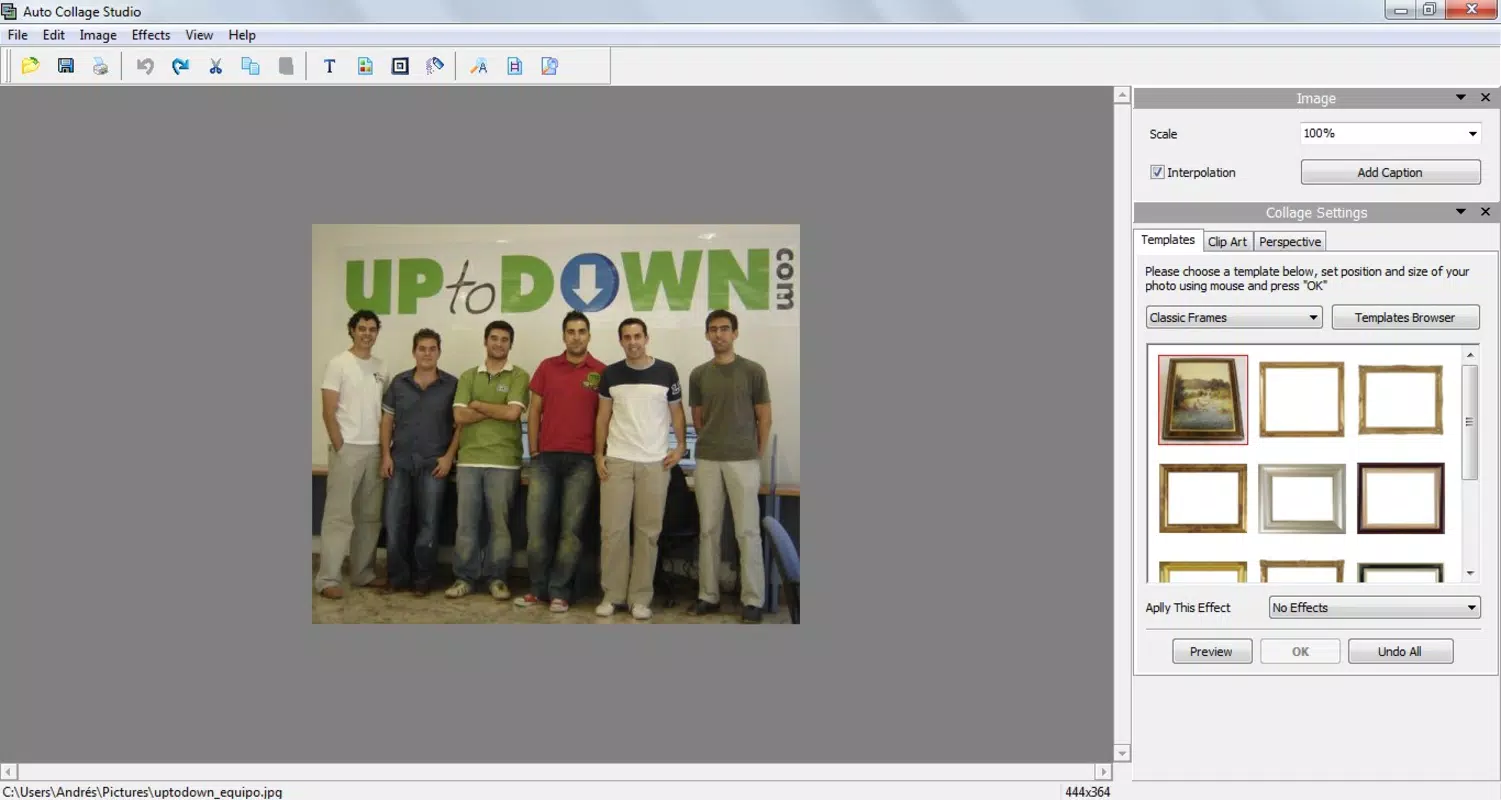Select the thin gold frame in top middle
This screenshot has width=1501, height=800.
click(1301, 399)
